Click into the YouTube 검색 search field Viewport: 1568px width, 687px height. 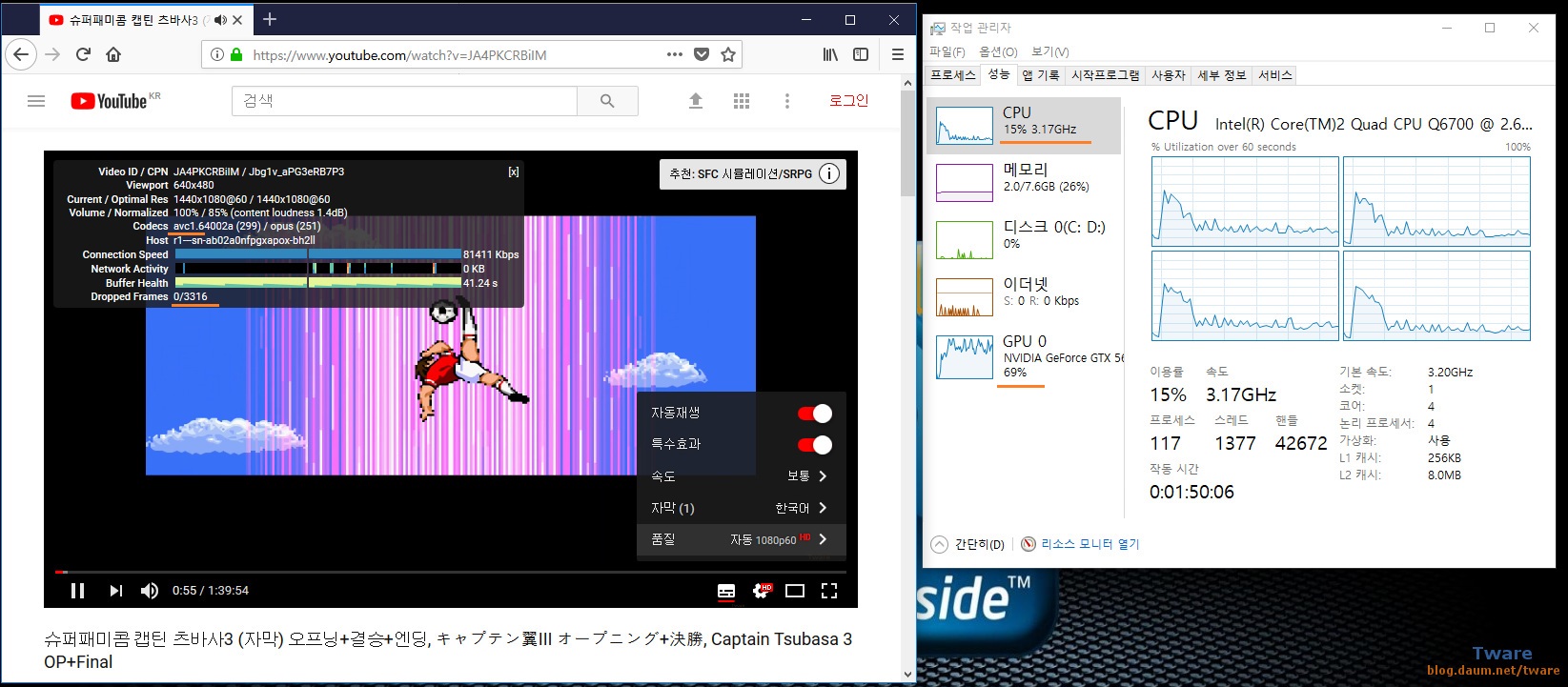click(404, 101)
